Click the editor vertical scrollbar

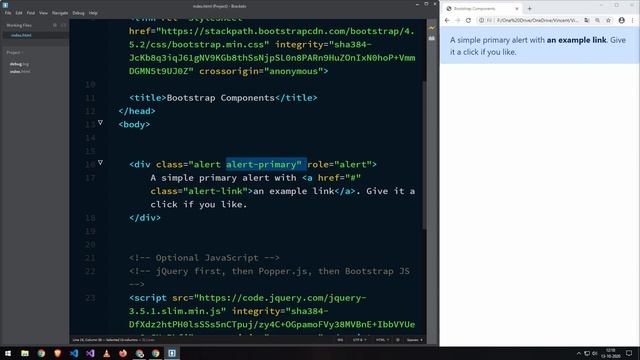pyautogui.click(x=424, y=155)
